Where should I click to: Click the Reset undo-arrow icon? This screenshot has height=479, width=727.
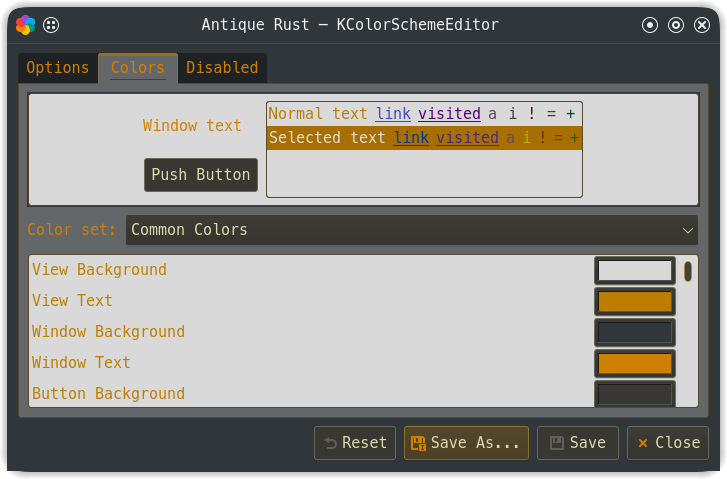click(331, 443)
